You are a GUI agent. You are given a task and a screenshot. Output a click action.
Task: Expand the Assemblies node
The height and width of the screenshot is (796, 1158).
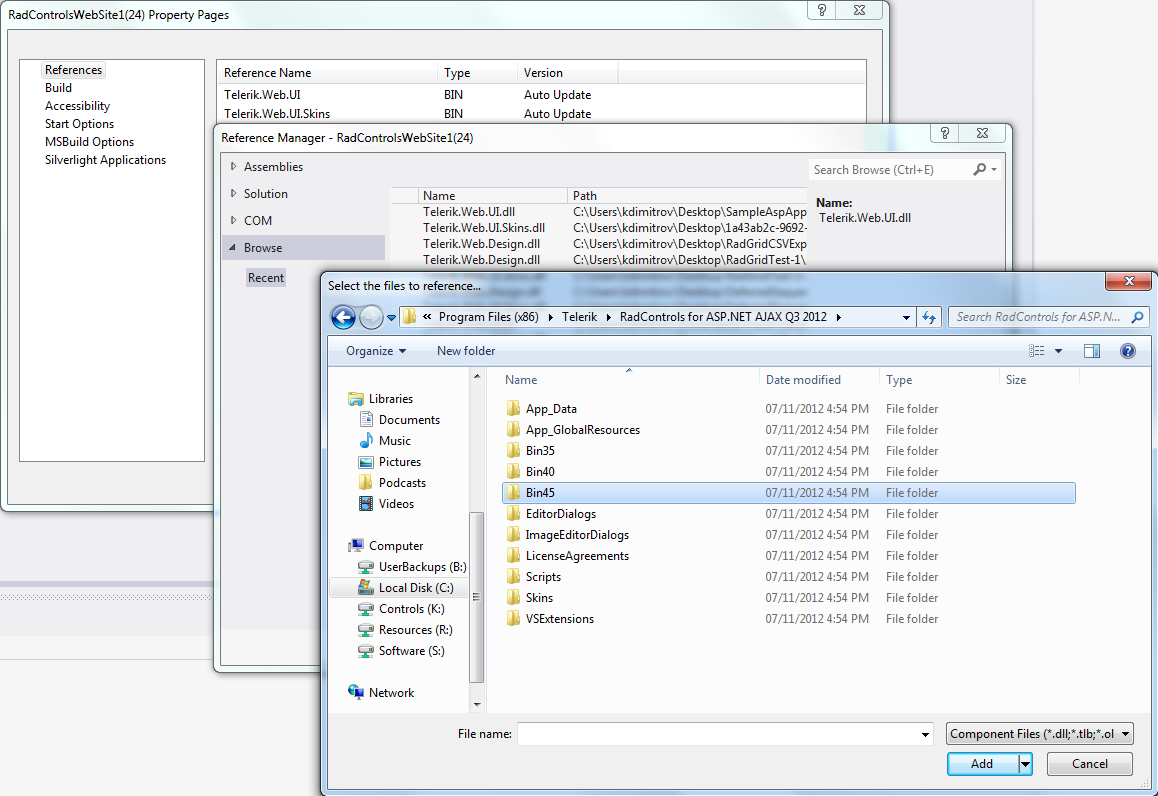click(234, 167)
